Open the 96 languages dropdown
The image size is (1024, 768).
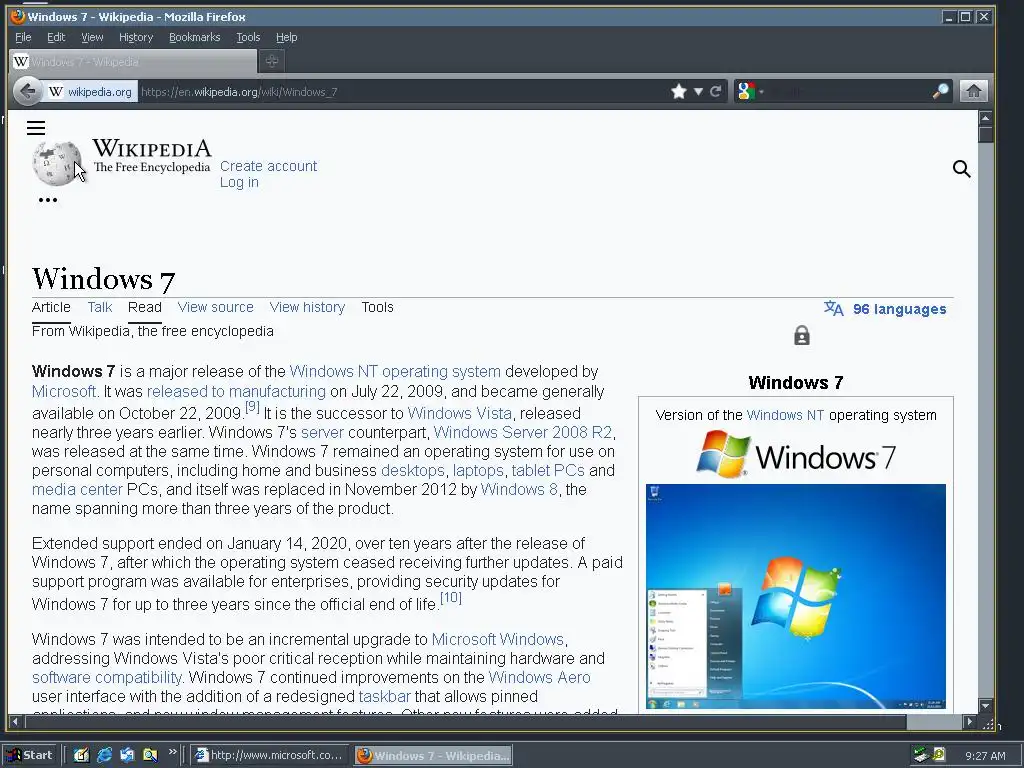899,309
